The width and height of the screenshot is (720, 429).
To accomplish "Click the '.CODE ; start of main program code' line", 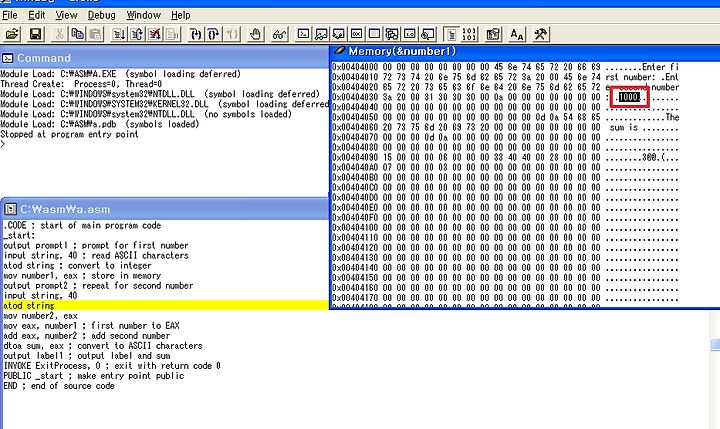I will click(x=82, y=226).
